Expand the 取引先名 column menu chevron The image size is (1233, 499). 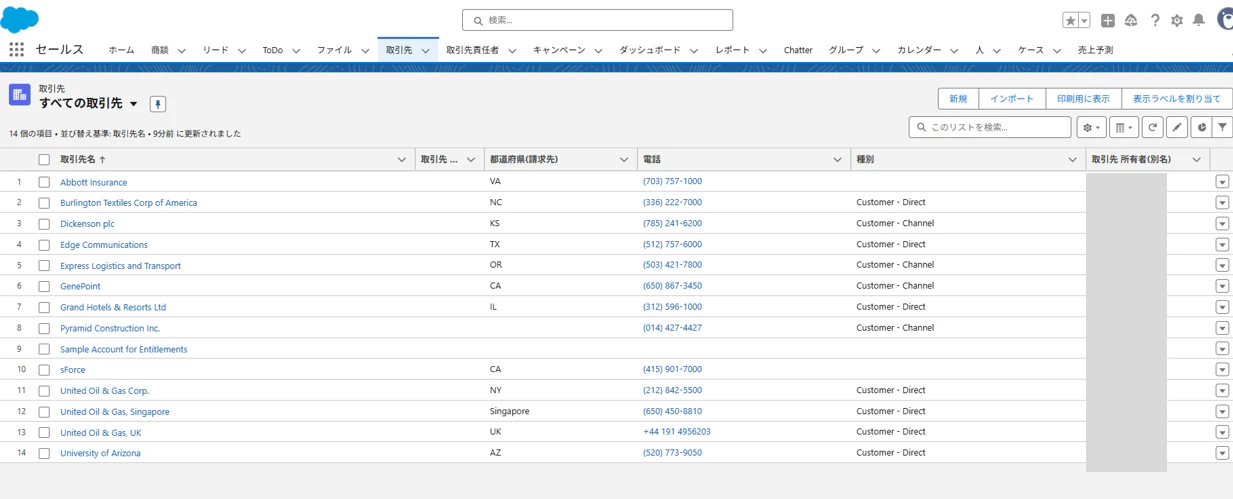click(x=402, y=160)
